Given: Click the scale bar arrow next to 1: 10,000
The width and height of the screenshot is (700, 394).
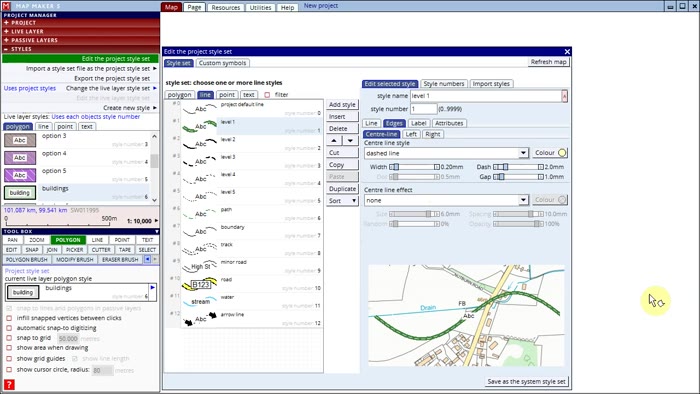Looking at the screenshot, I should 156,221.
